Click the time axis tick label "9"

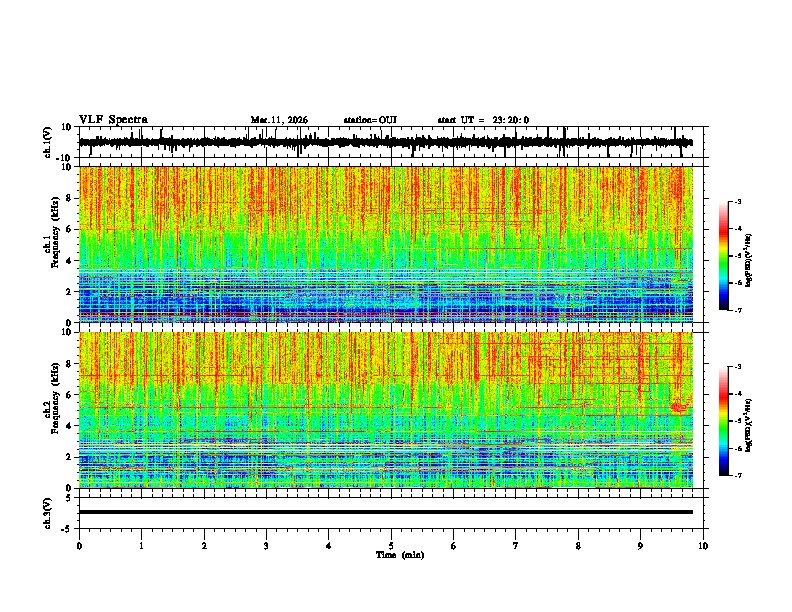[640, 546]
